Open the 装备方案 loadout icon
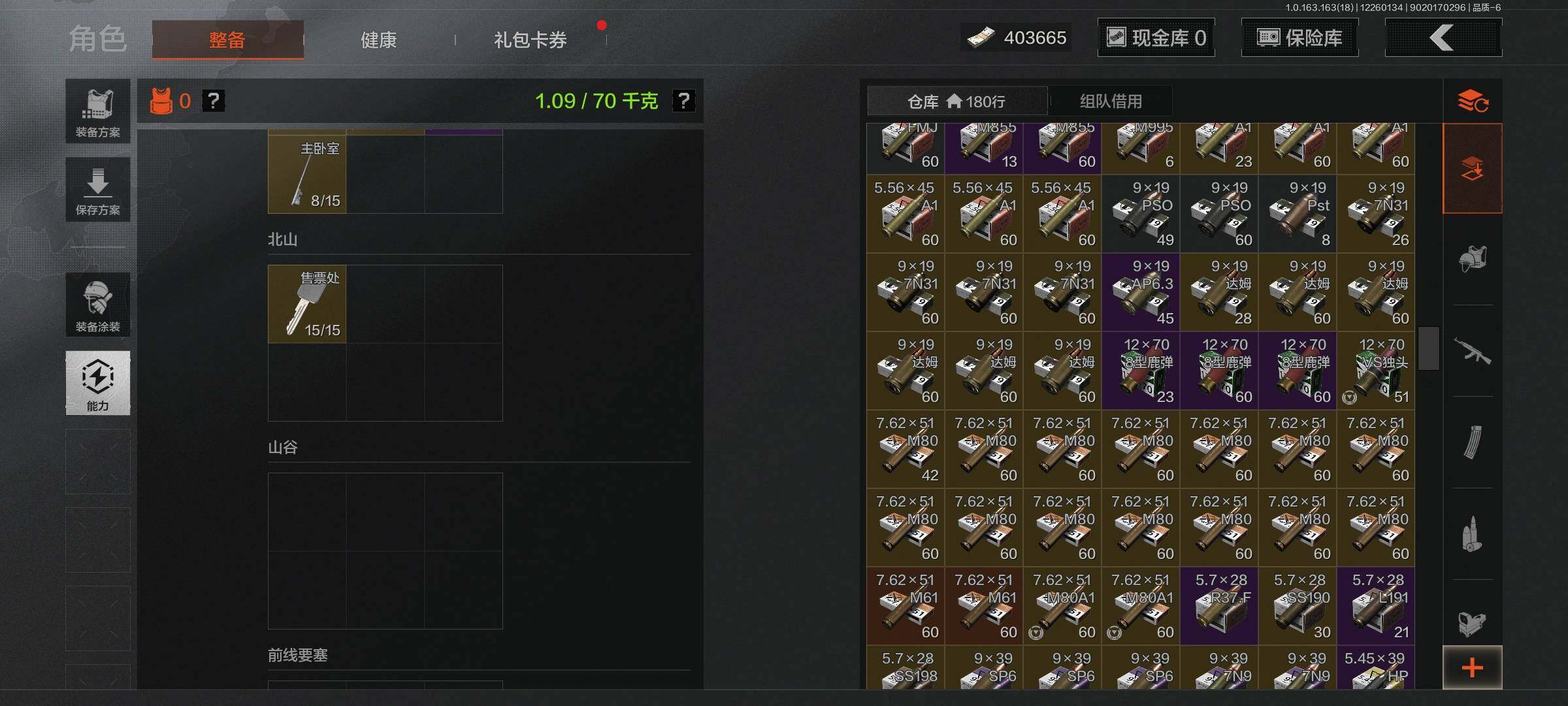 (98, 111)
